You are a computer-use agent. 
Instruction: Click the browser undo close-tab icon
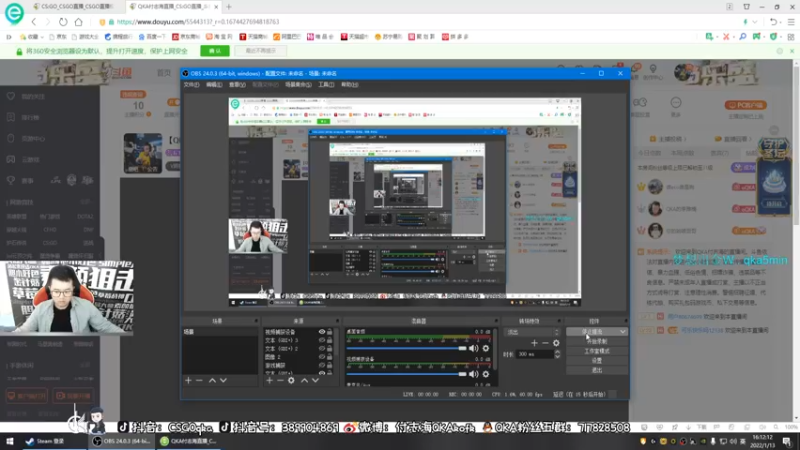click(x=773, y=22)
